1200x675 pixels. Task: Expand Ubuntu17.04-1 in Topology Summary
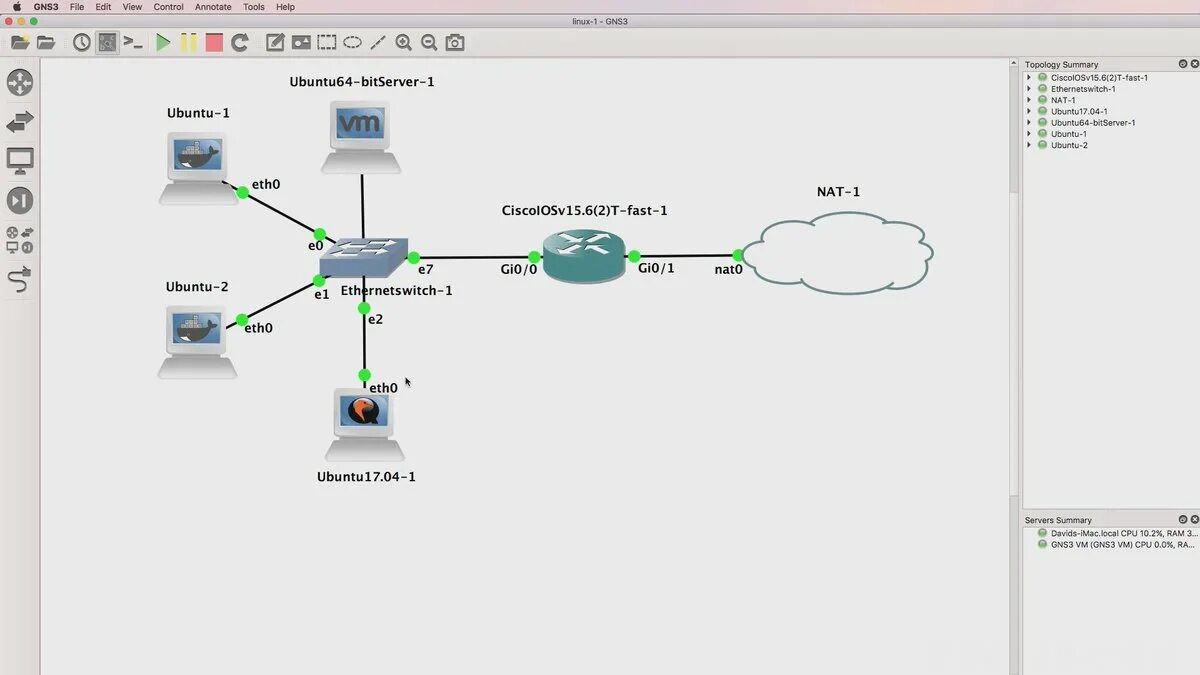tap(1029, 111)
